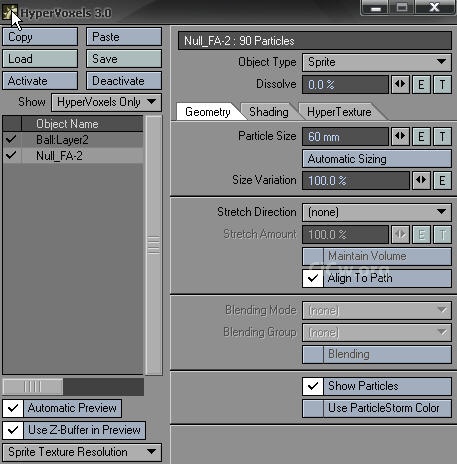Open the Object Type Sprite dropdown
Image resolution: width=457 pixels, height=464 pixels.
tap(377, 62)
